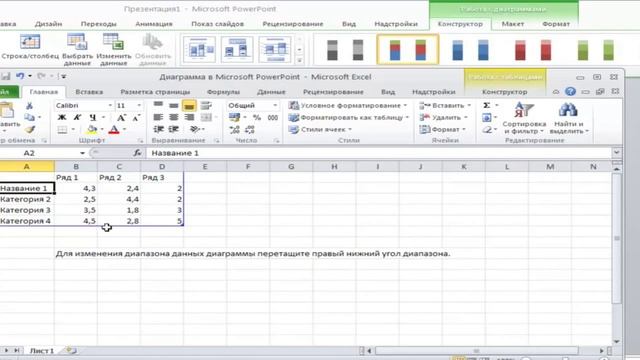This screenshot has height=360, width=640.
Task: Decrease indent in alignment group
Action: pos(158,129)
